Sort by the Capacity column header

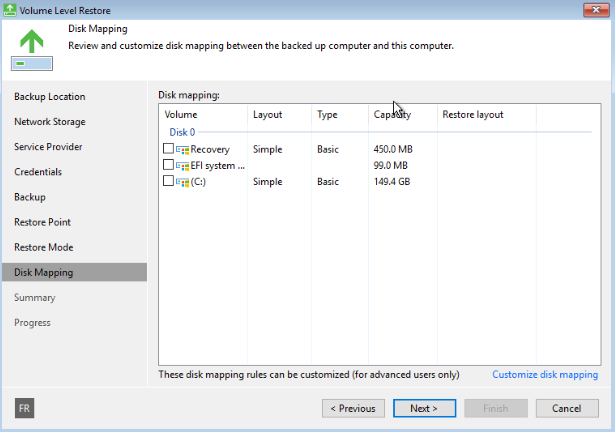point(403,115)
